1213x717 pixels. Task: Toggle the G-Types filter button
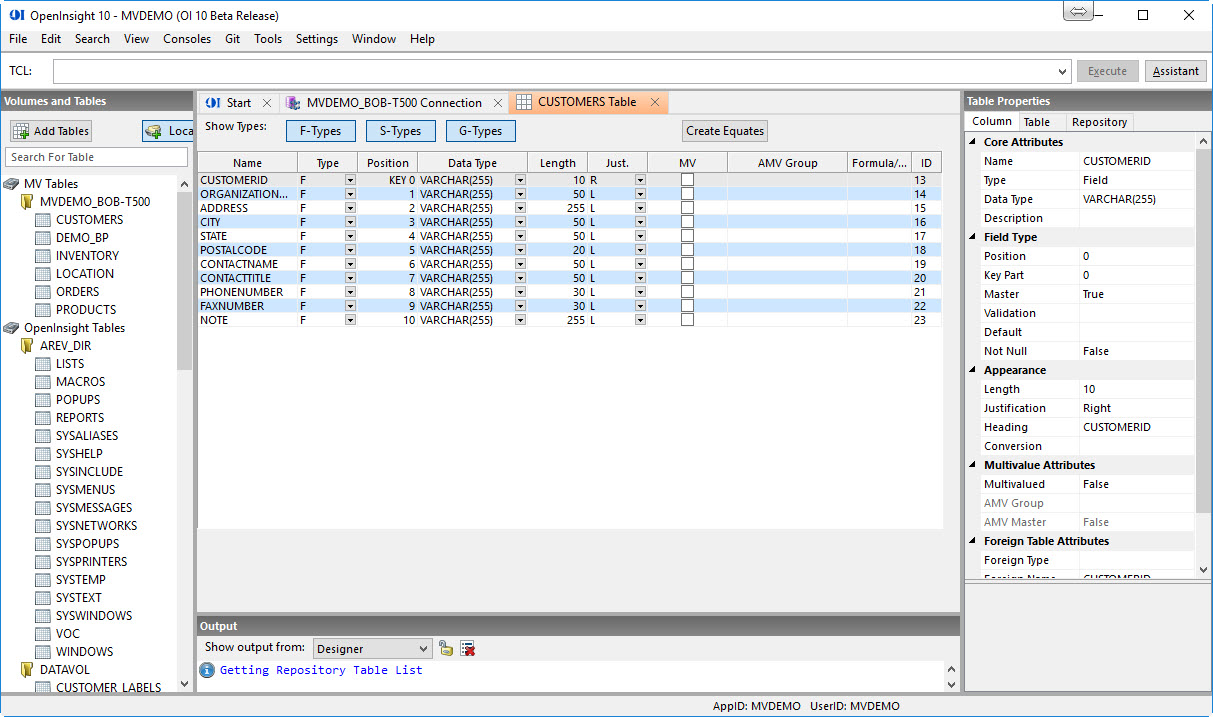pyautogui.click(x=480, y=131)
